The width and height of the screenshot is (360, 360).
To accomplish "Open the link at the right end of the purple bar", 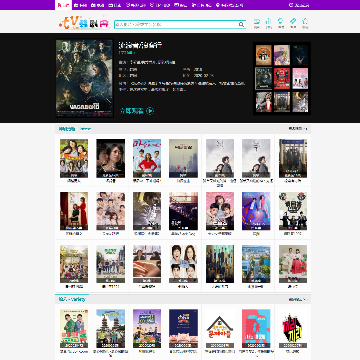I will pos(299,5).
